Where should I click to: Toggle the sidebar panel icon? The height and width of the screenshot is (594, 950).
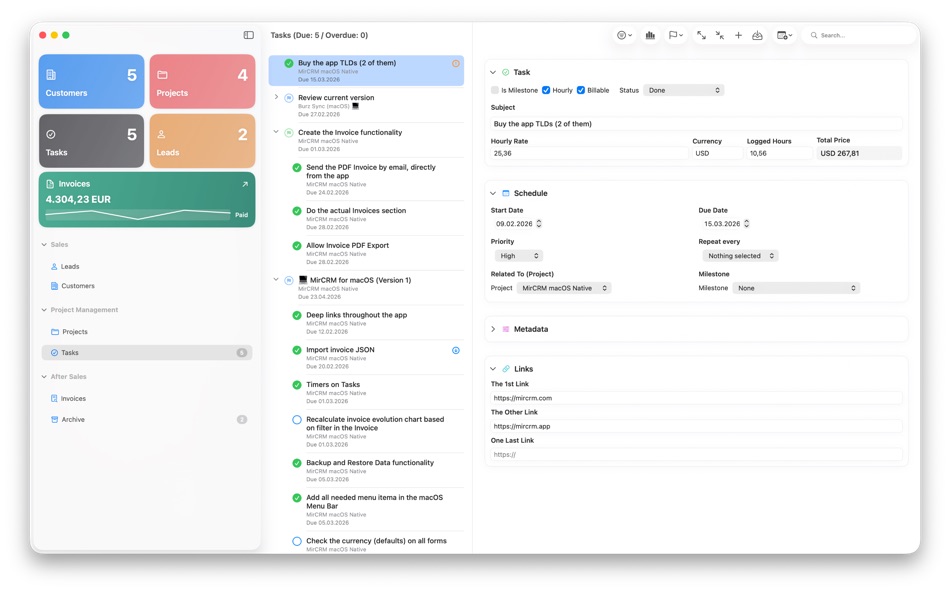248,35
